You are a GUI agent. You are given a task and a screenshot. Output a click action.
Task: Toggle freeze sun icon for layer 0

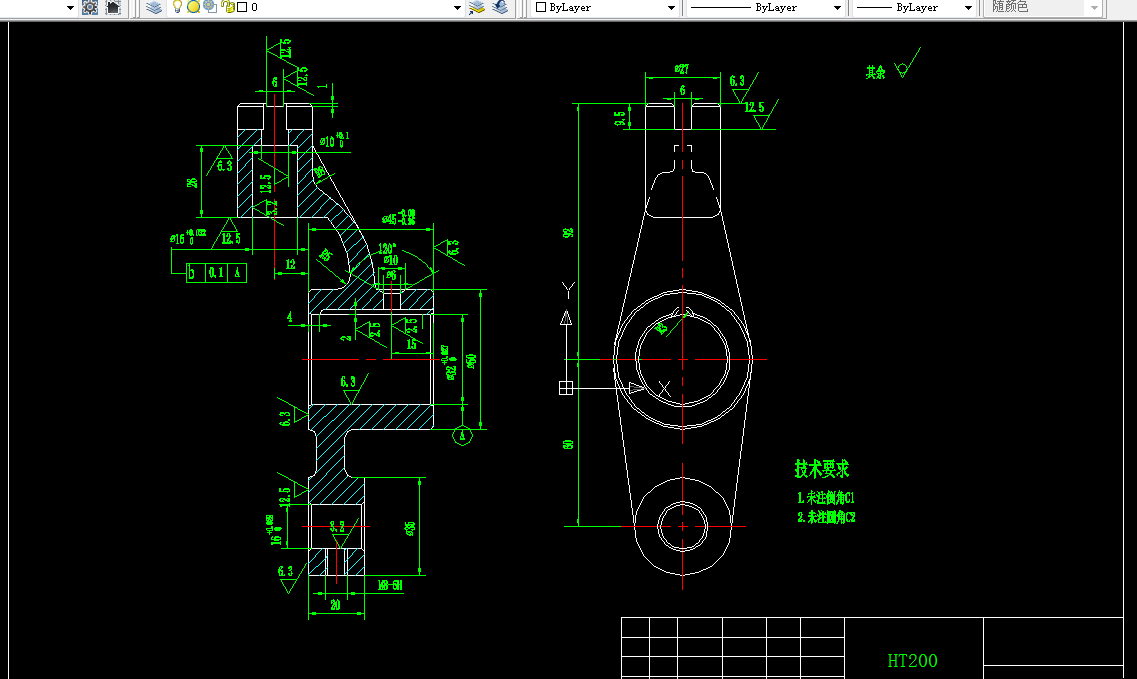pos(194,7)
